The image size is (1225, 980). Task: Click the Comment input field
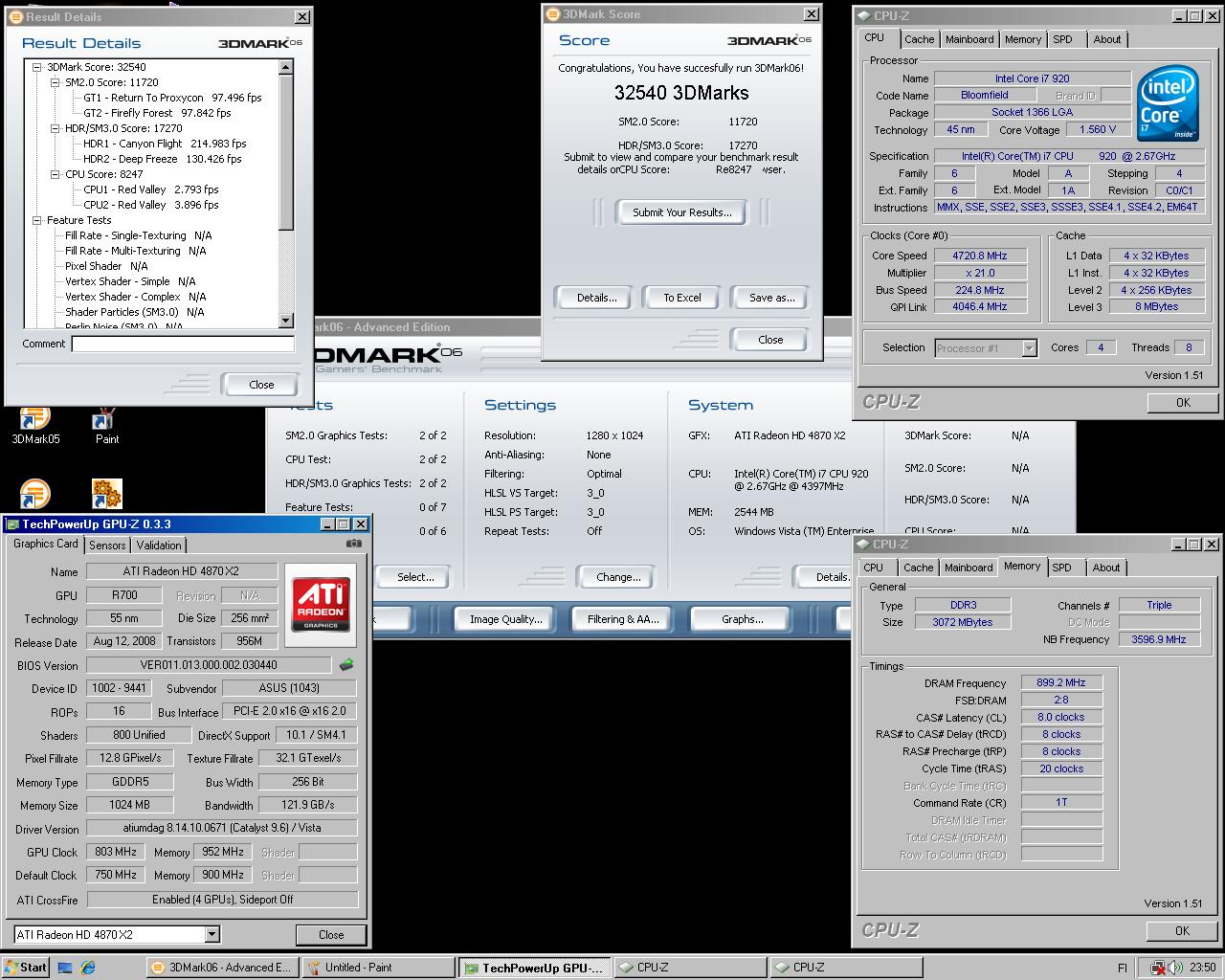182,344
